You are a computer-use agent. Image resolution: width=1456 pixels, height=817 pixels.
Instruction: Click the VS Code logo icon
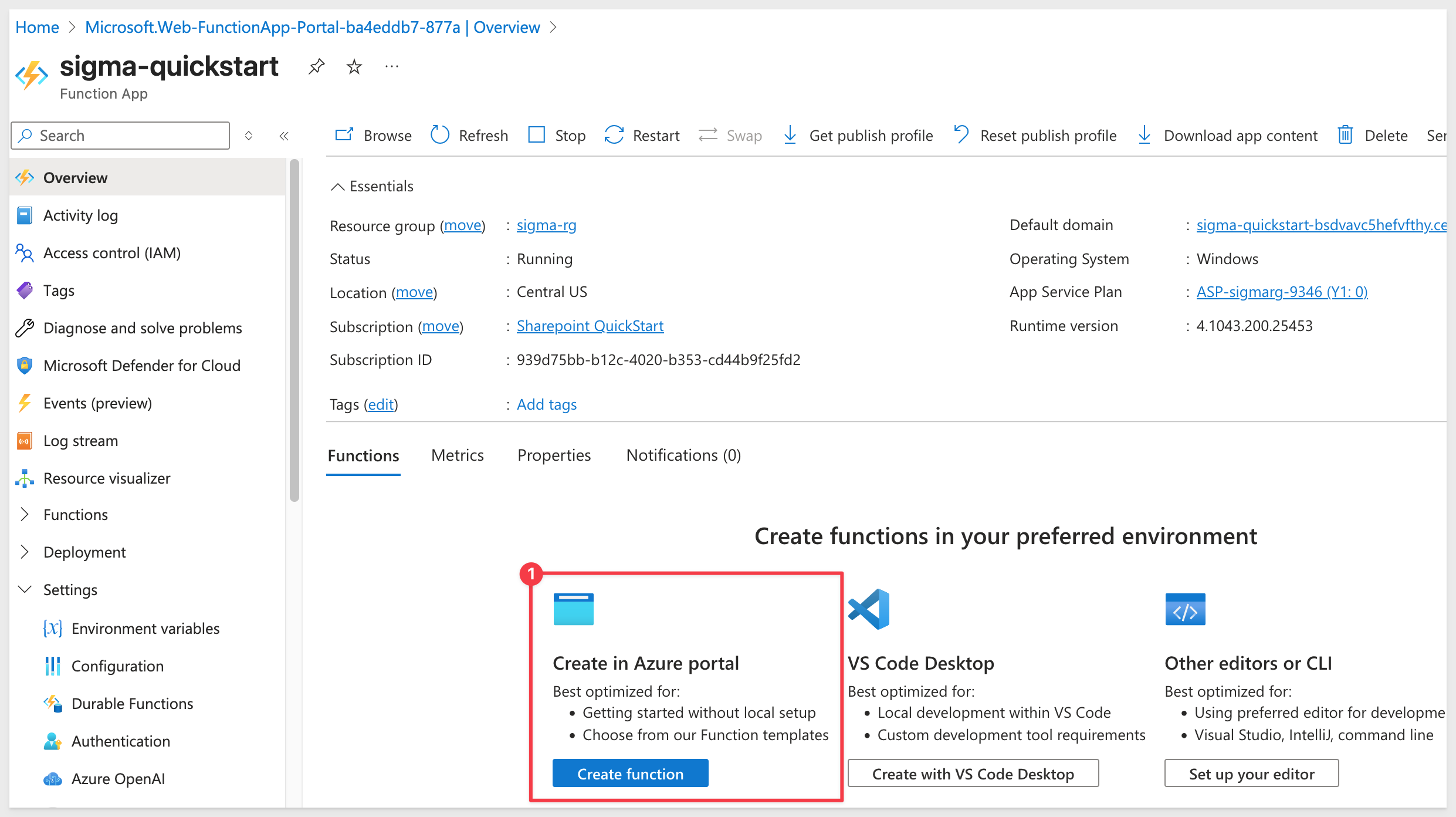[869, 609]
